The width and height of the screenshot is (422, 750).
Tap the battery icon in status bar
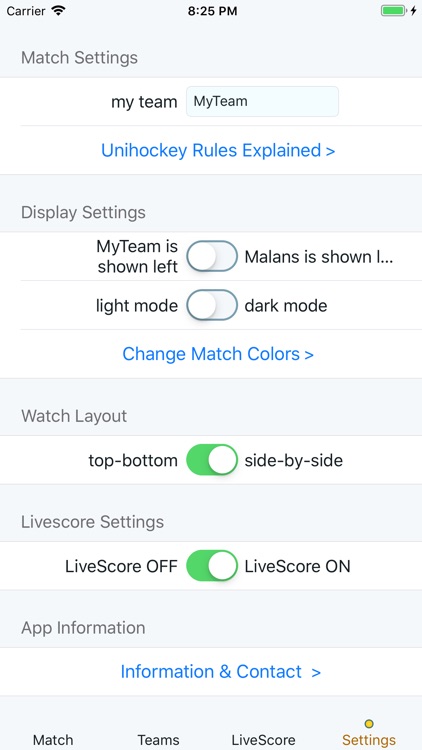393,11
